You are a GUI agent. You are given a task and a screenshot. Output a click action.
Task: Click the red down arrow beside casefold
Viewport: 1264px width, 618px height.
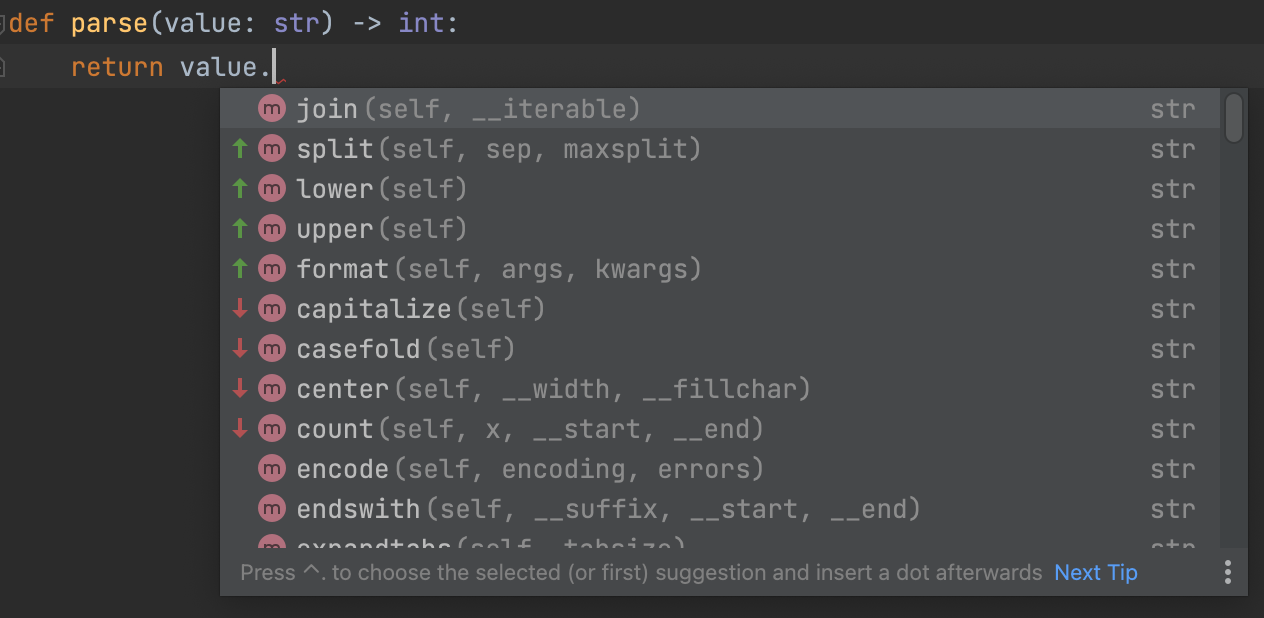[x=239, y=349]
